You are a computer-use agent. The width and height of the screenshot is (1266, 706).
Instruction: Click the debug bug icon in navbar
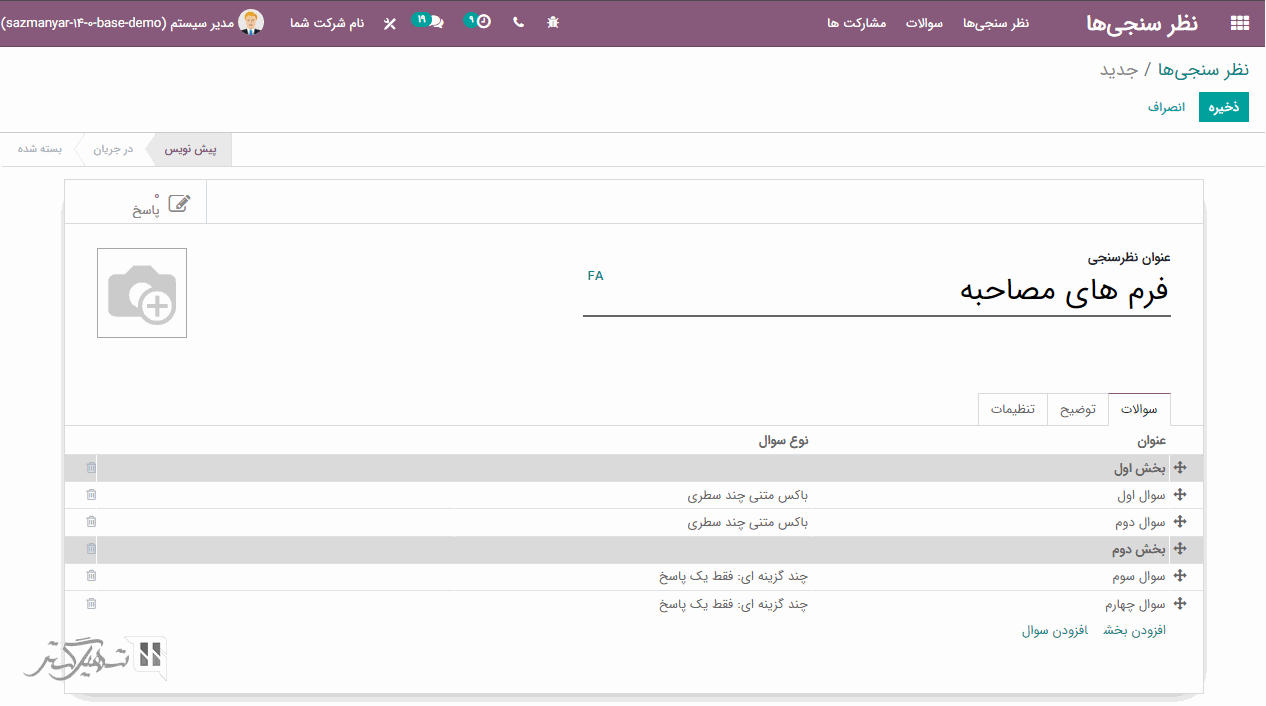[553, 22]
